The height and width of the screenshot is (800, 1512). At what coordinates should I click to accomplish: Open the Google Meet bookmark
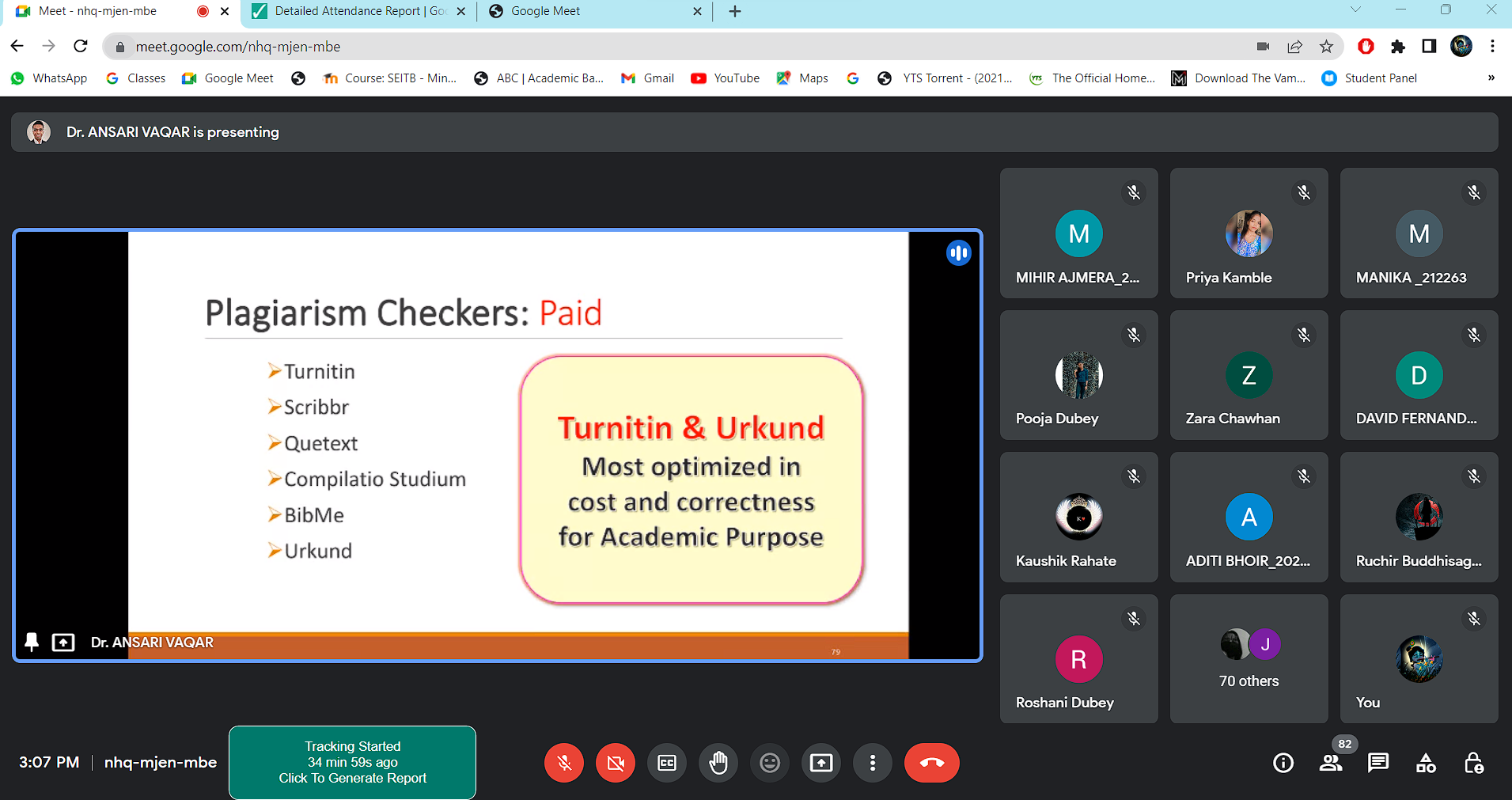(x=228, y=78)
